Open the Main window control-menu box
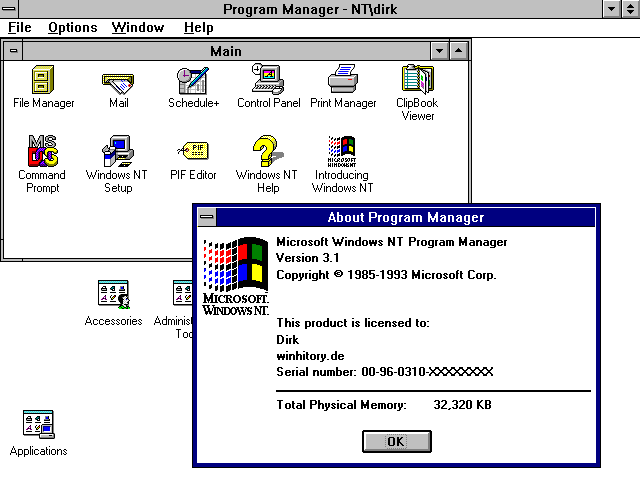640x480 pixels. click(13, 51)
